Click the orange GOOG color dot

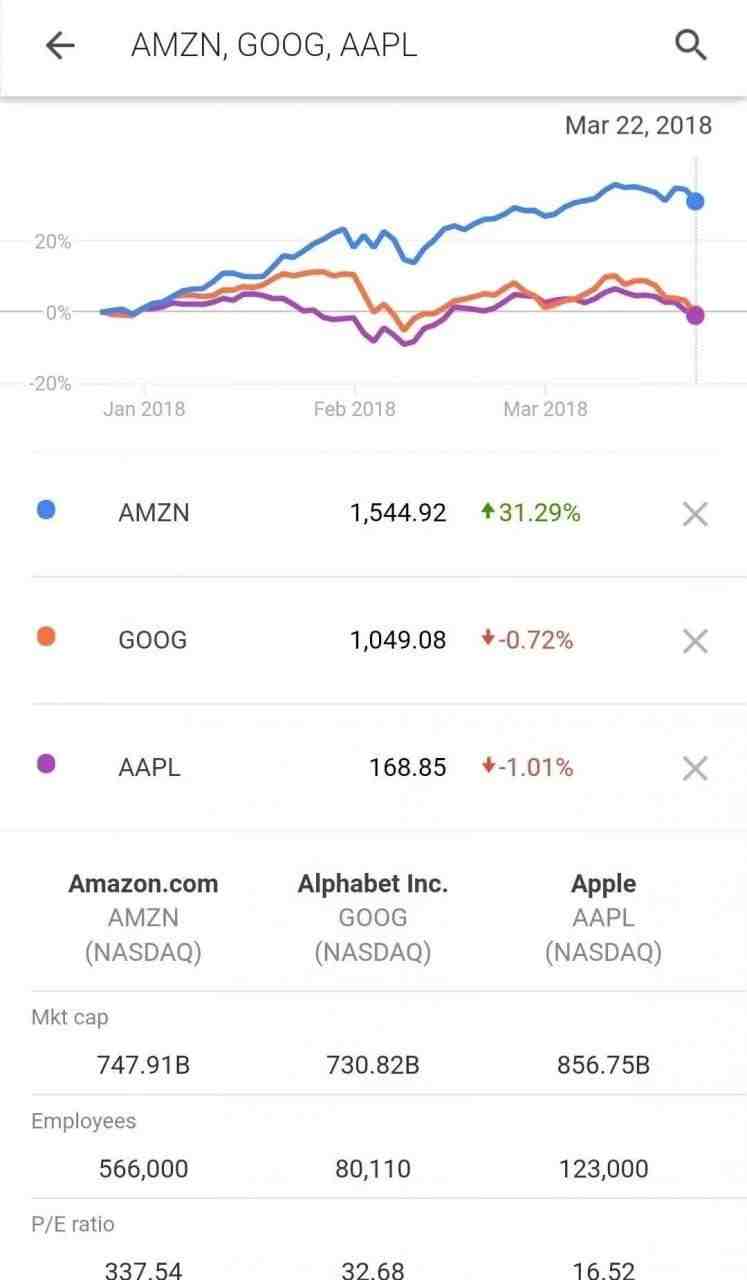46,637
